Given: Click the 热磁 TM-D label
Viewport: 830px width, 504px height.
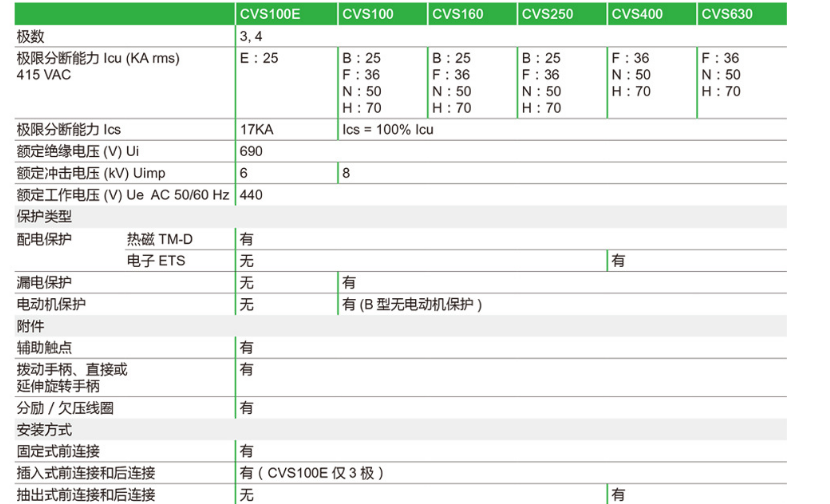Looking at the screenshot, I should tap(160, 239).
